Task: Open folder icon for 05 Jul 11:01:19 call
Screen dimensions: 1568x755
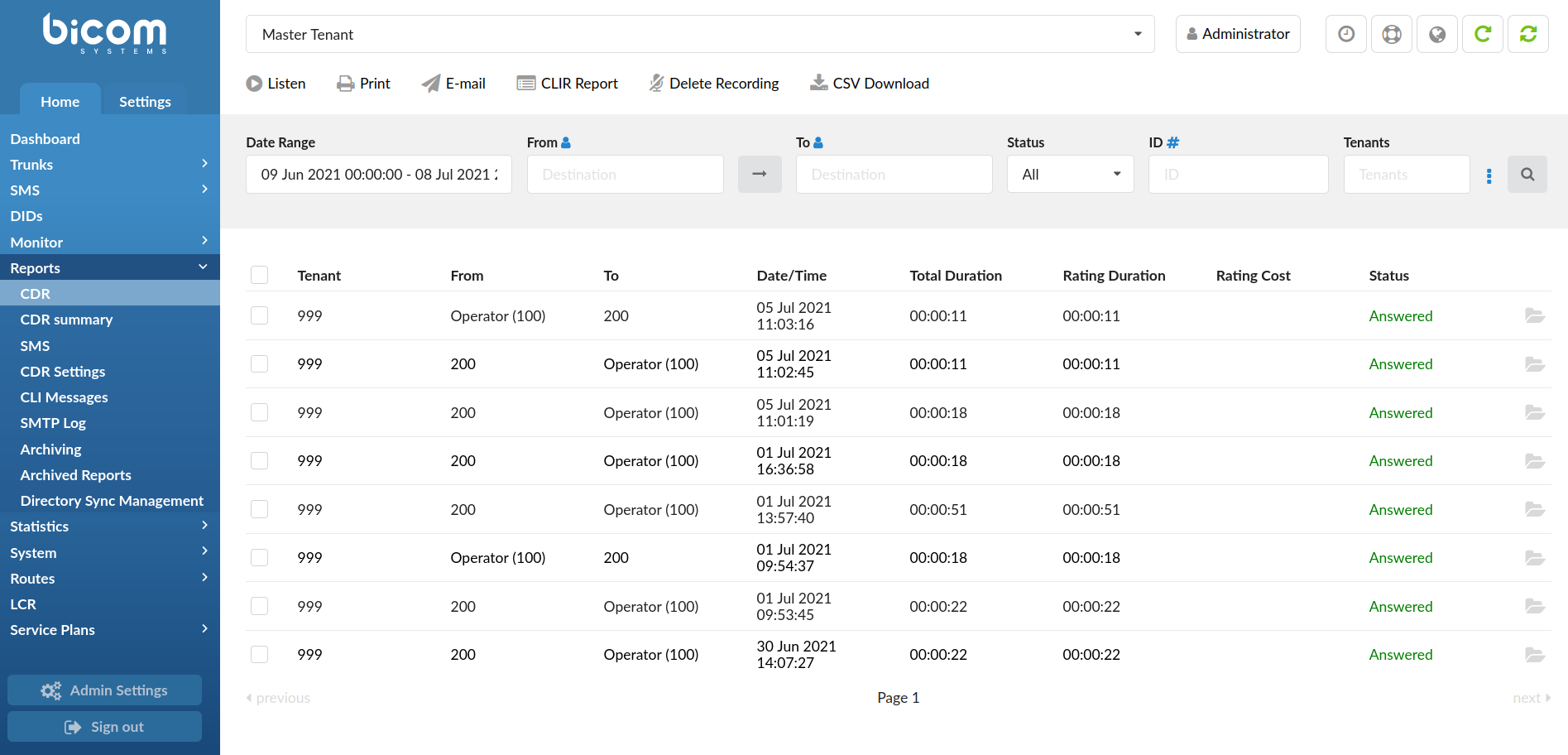Action: click(1535, 412)
